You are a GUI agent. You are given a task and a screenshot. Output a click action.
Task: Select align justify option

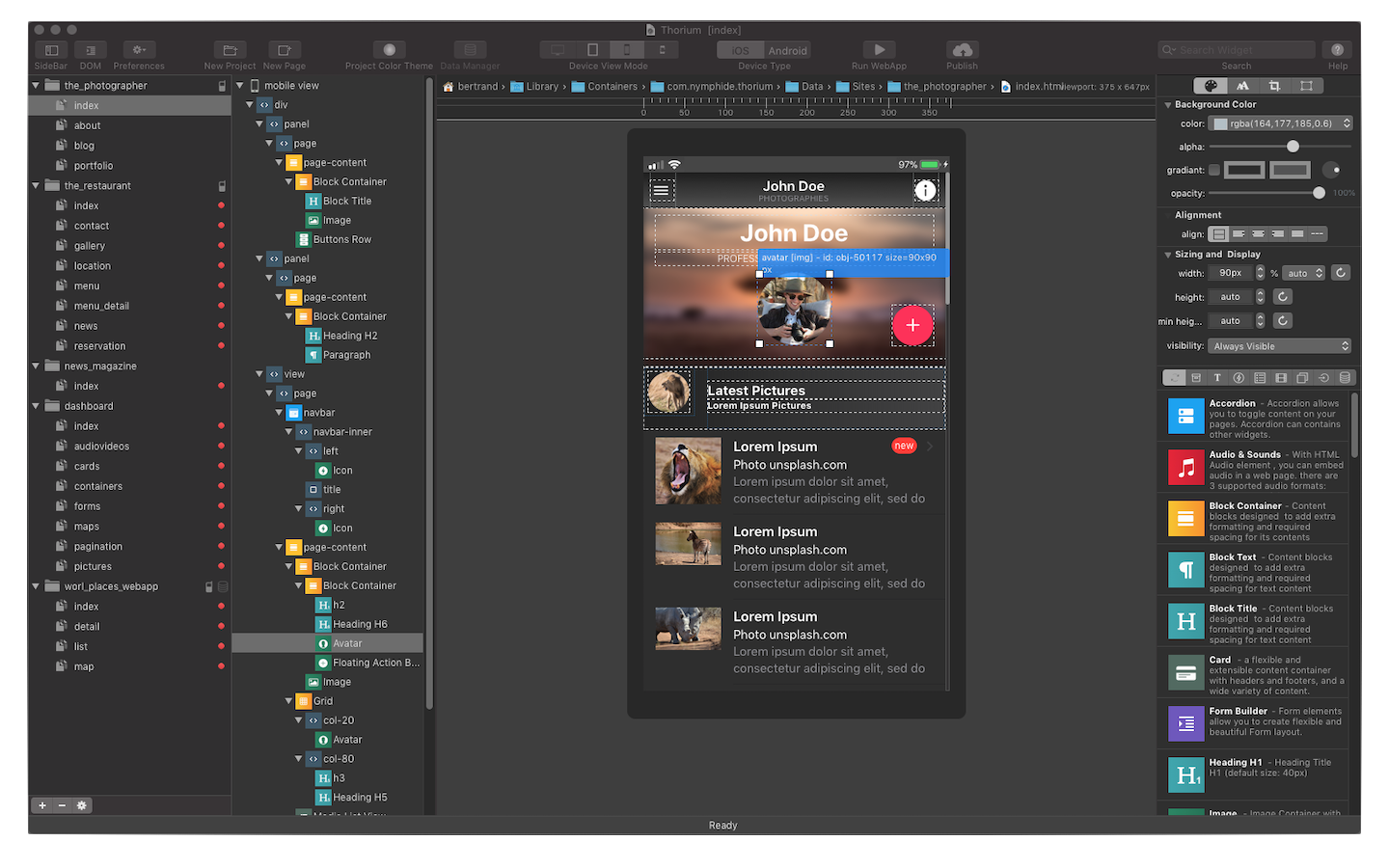(x=1297, y=233)
